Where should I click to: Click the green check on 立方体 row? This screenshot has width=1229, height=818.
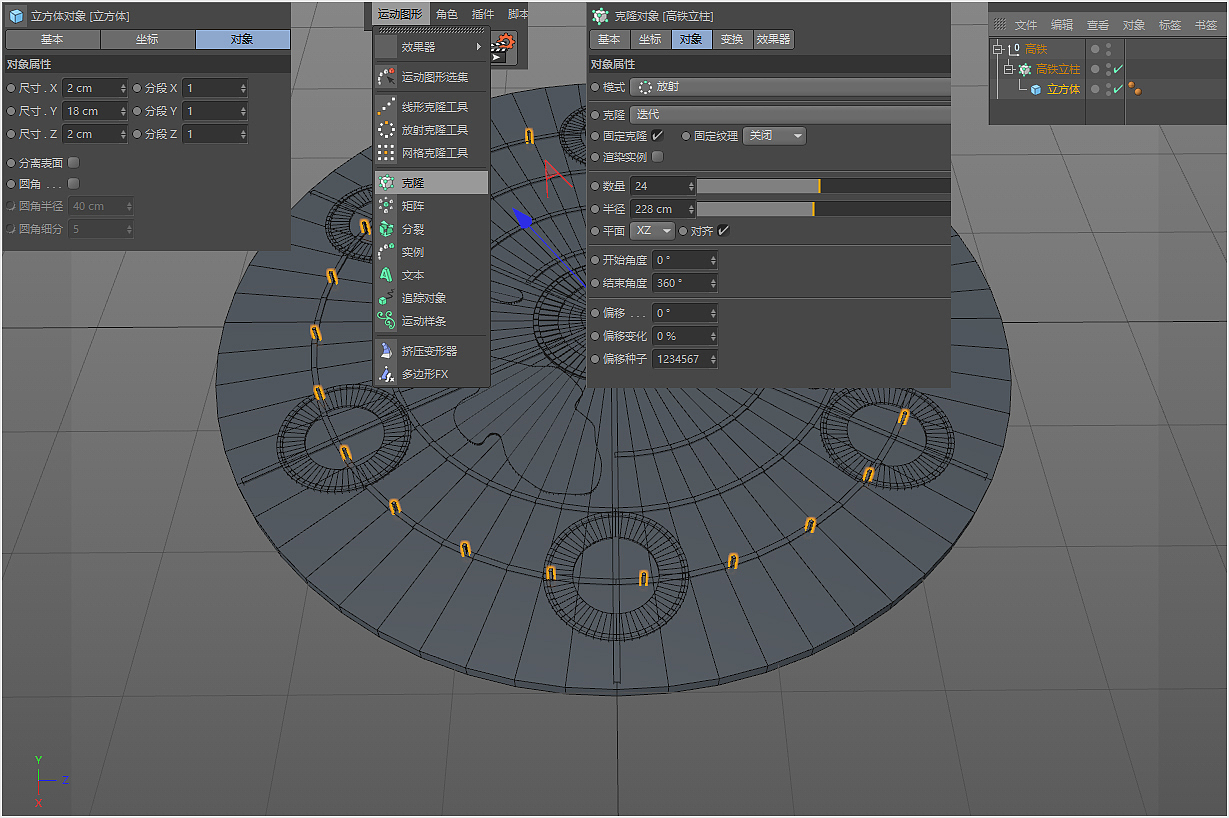(x=1118, y=89)
